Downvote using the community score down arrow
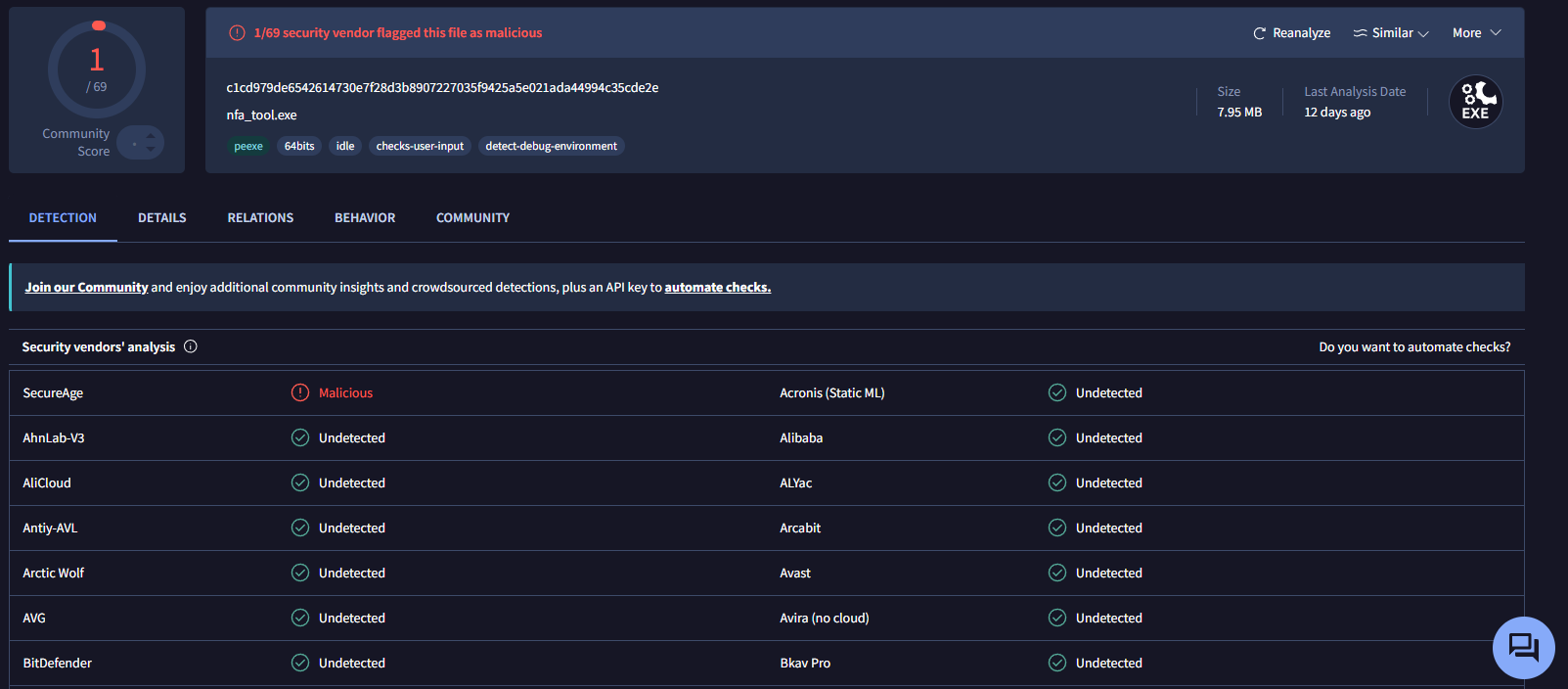This screenshot has height=689, width=1568. pos(150,150)
